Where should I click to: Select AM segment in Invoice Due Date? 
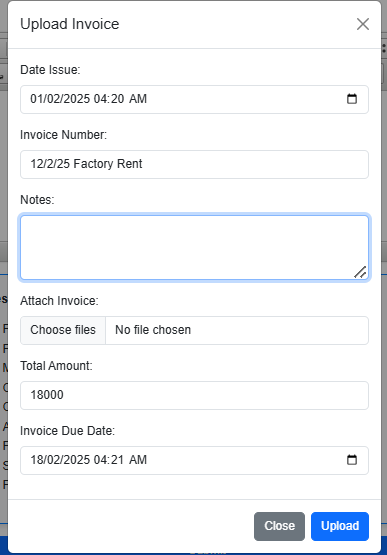(138, 460)
